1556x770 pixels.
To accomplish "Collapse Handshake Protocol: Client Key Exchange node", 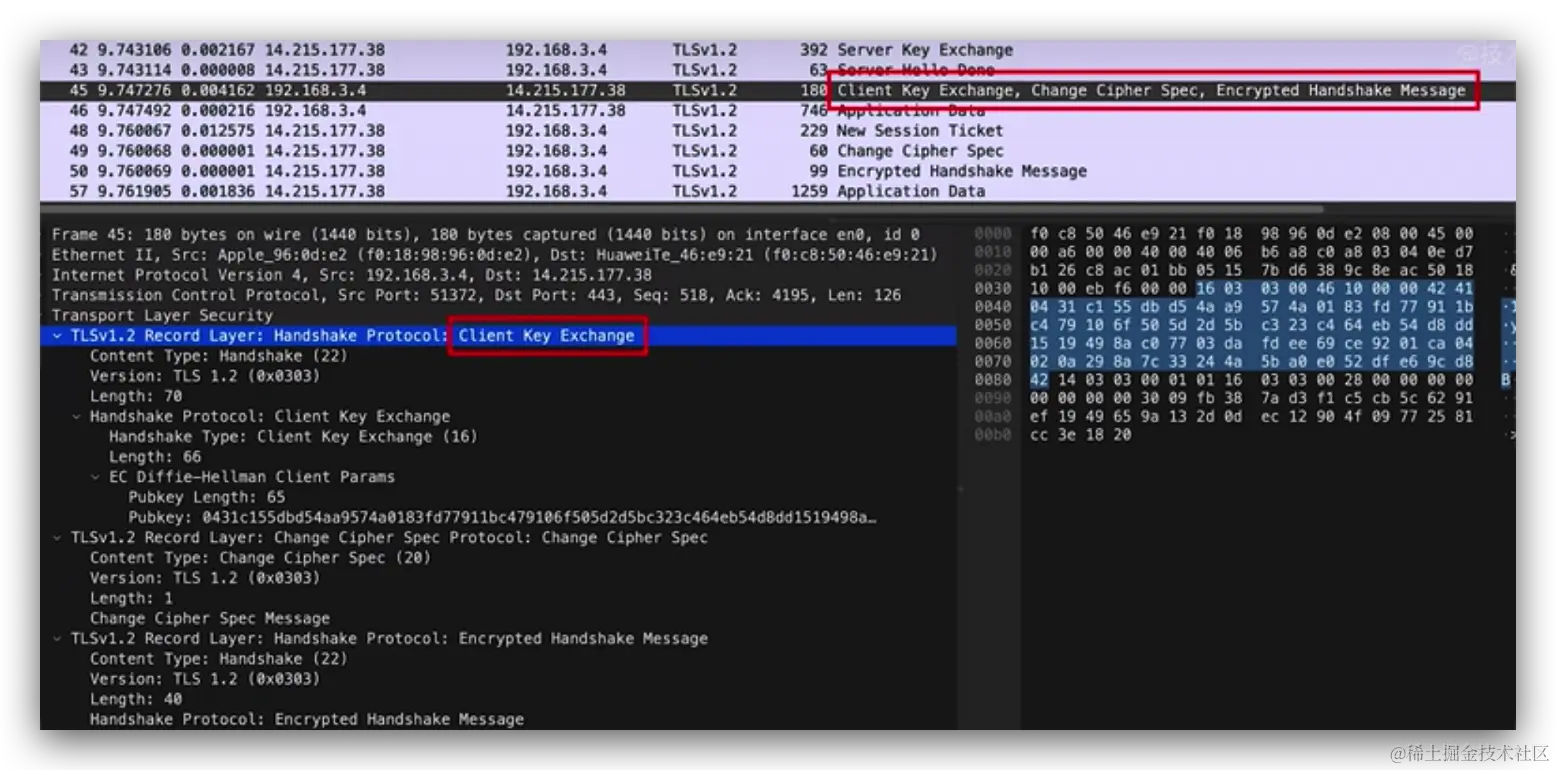I will click(77, 416).
